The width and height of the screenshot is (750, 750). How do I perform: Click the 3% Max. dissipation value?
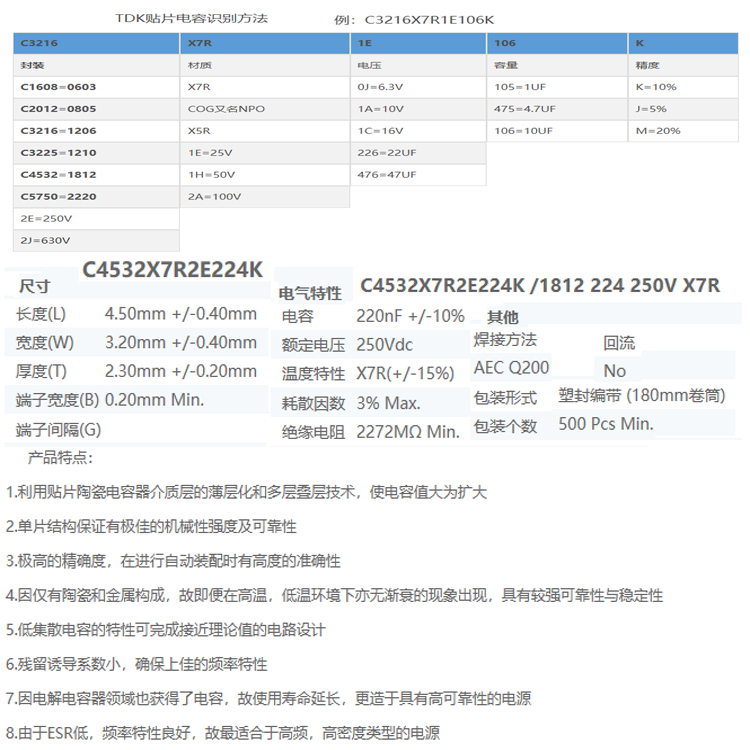coord(388,403)
